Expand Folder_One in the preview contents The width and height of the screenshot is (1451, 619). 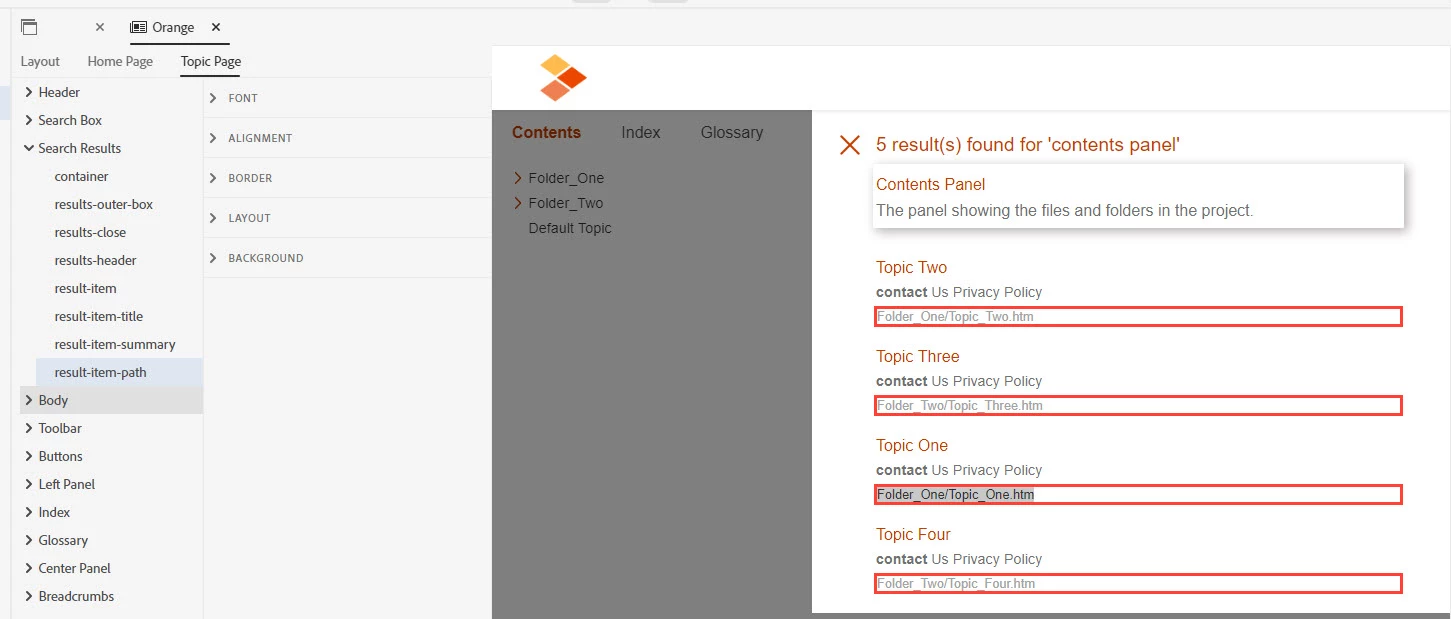click(518, 178)
